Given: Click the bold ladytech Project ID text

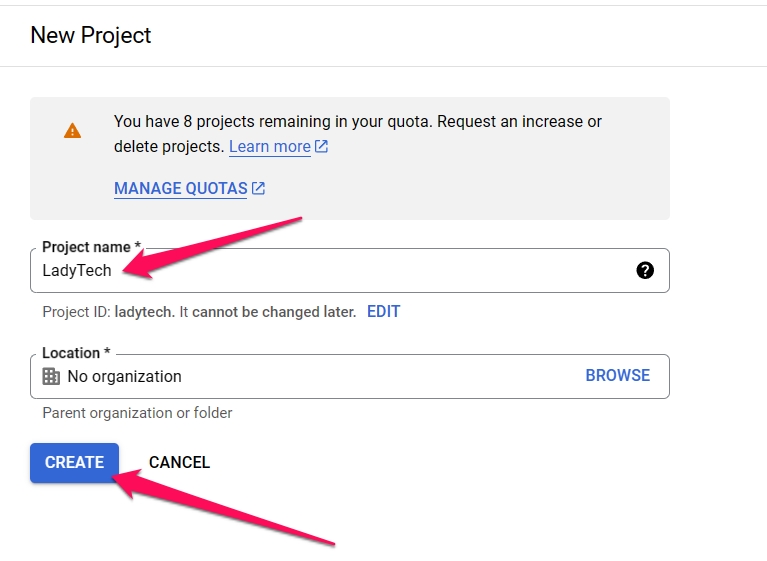Looking at the screenshot, I should pyautogui.click(x=144, y=312).
